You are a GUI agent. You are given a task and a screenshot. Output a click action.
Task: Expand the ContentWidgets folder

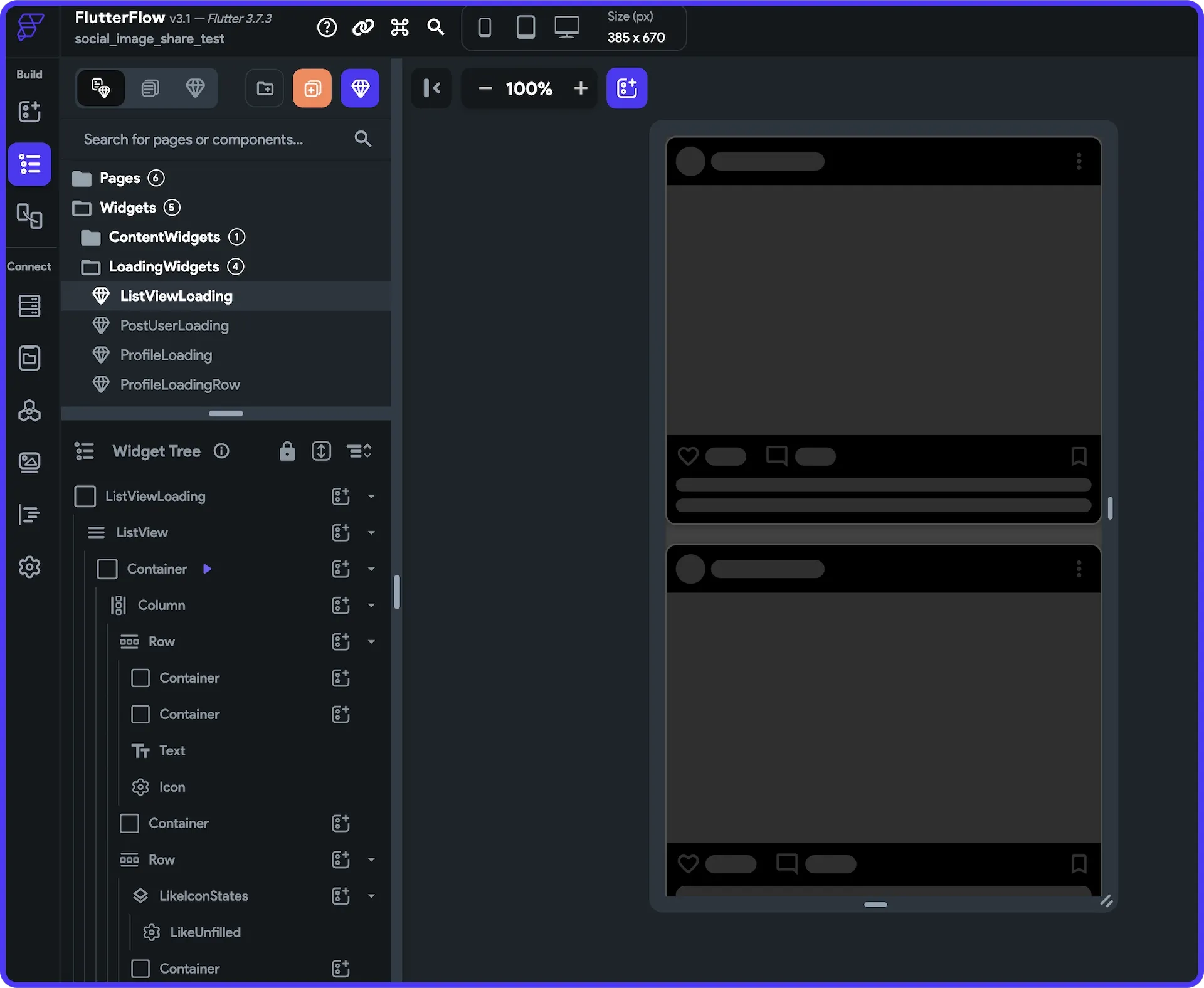[164, 237]
